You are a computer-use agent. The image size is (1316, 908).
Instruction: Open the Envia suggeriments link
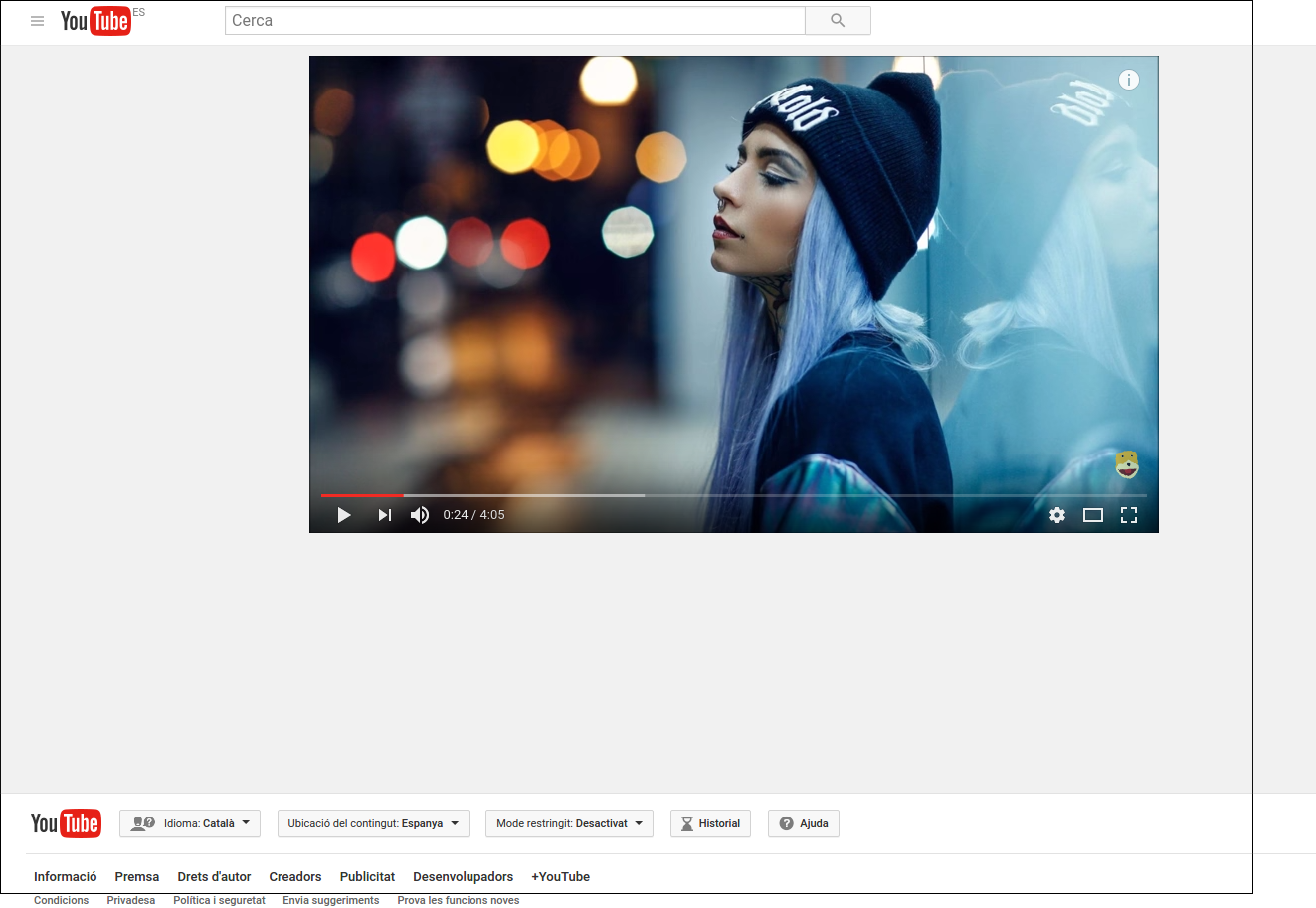pyautogui.click(x=331, y=900)
